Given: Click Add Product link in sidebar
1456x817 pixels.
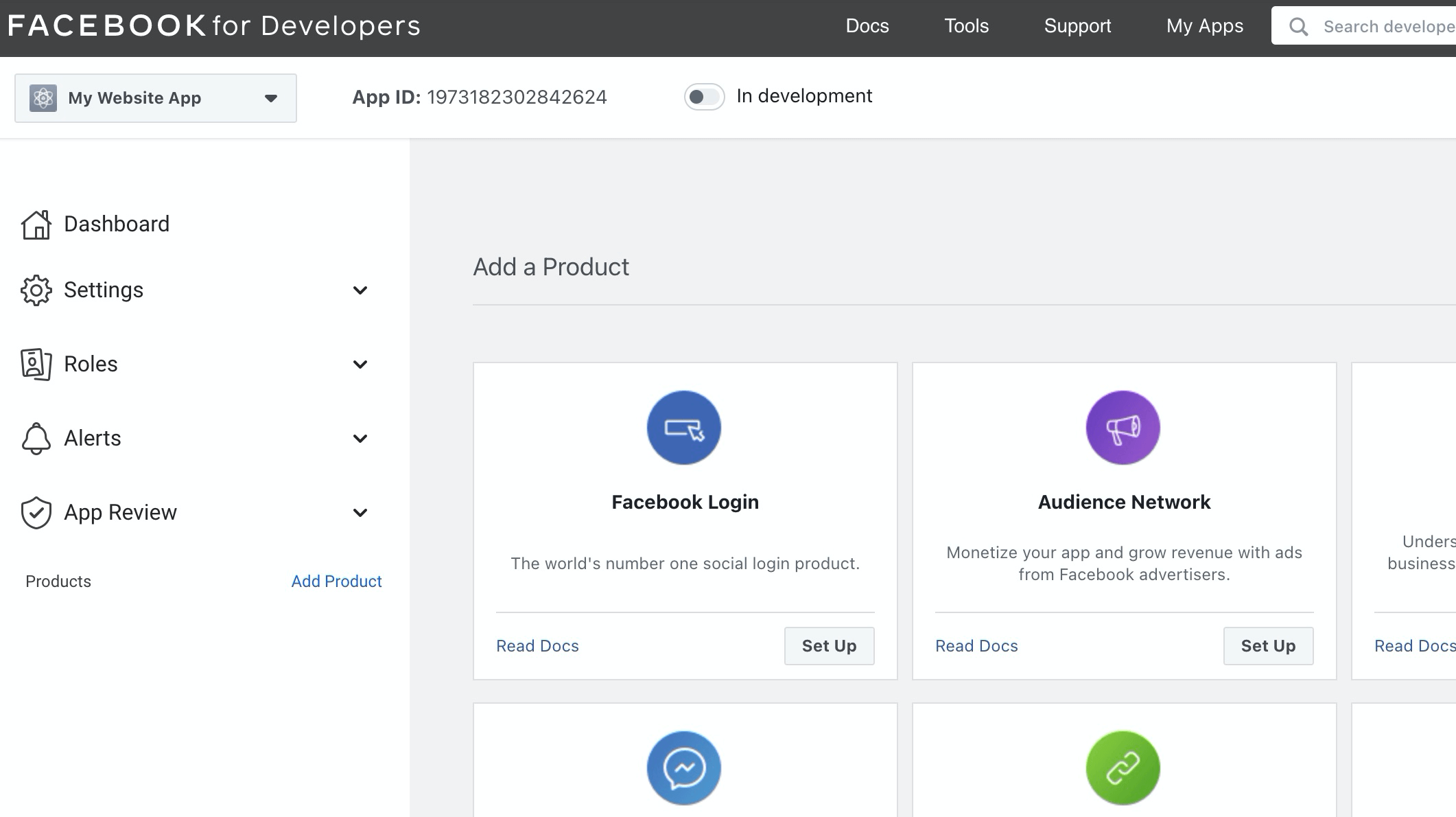Looking at the screenshot, I should tap(336, 581).
